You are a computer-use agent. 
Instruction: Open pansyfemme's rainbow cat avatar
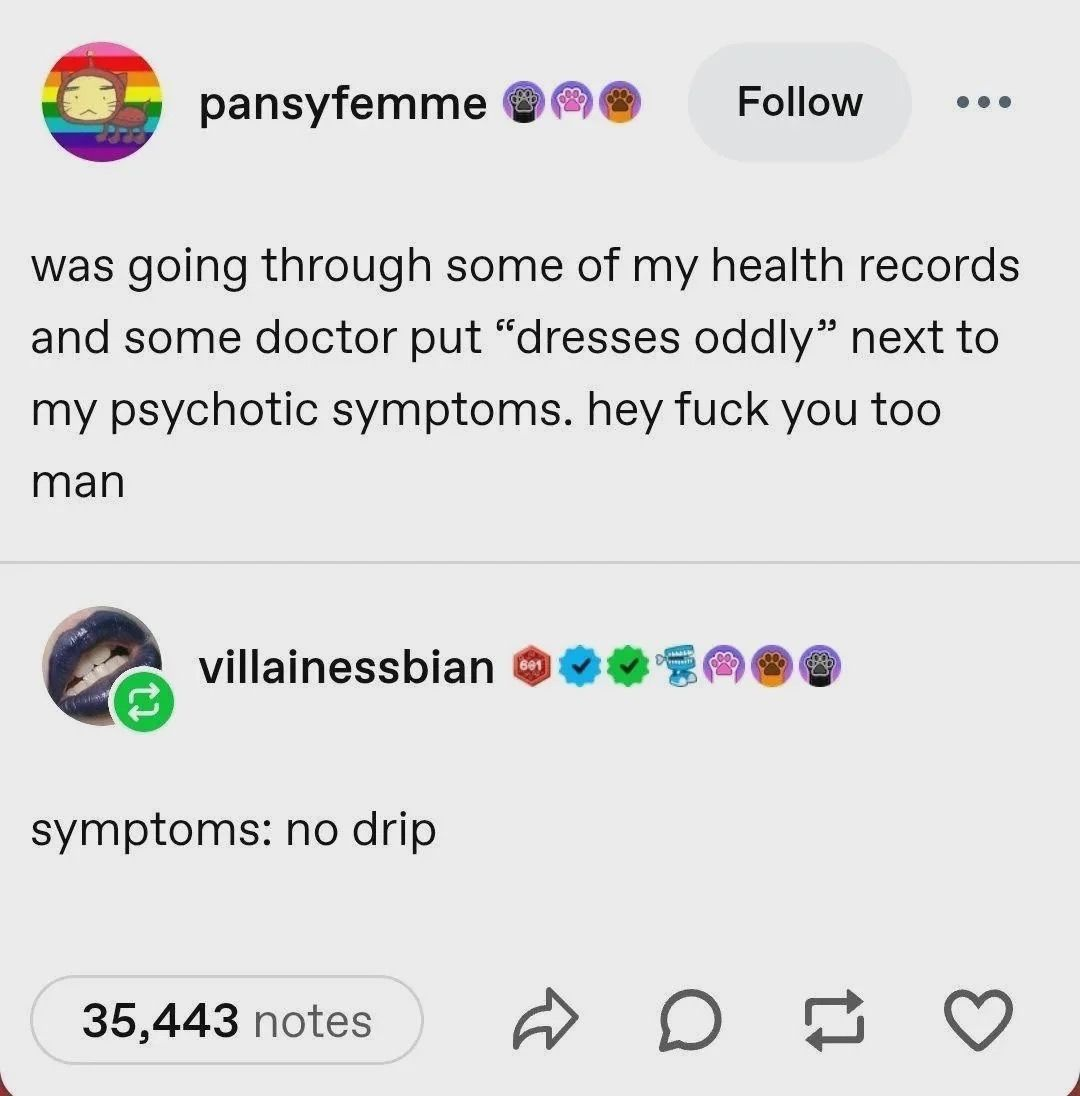pyautogui.click(x=102, y=102)
